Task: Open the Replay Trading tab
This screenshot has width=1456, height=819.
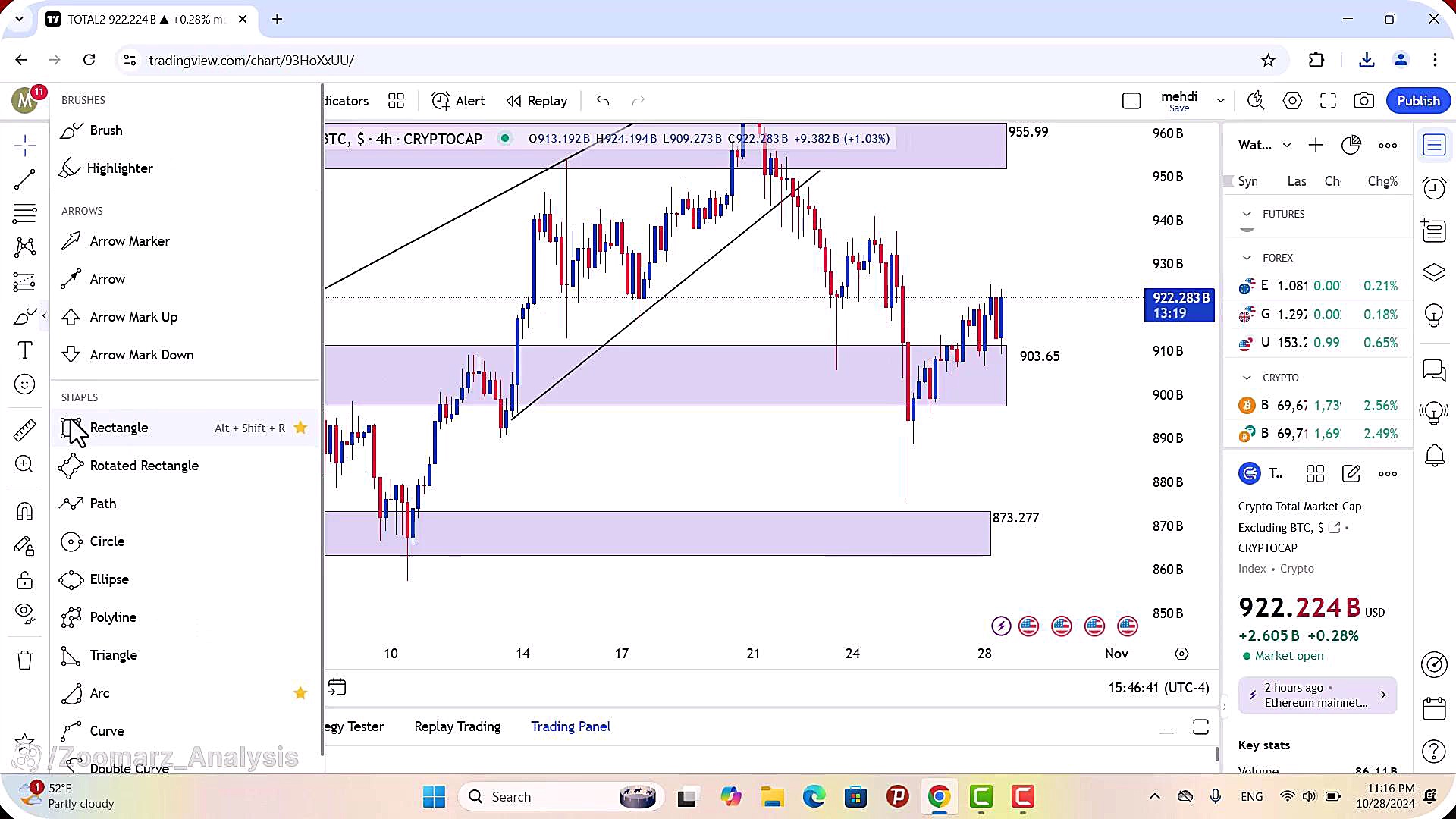Action: click(x=457, y=726)
